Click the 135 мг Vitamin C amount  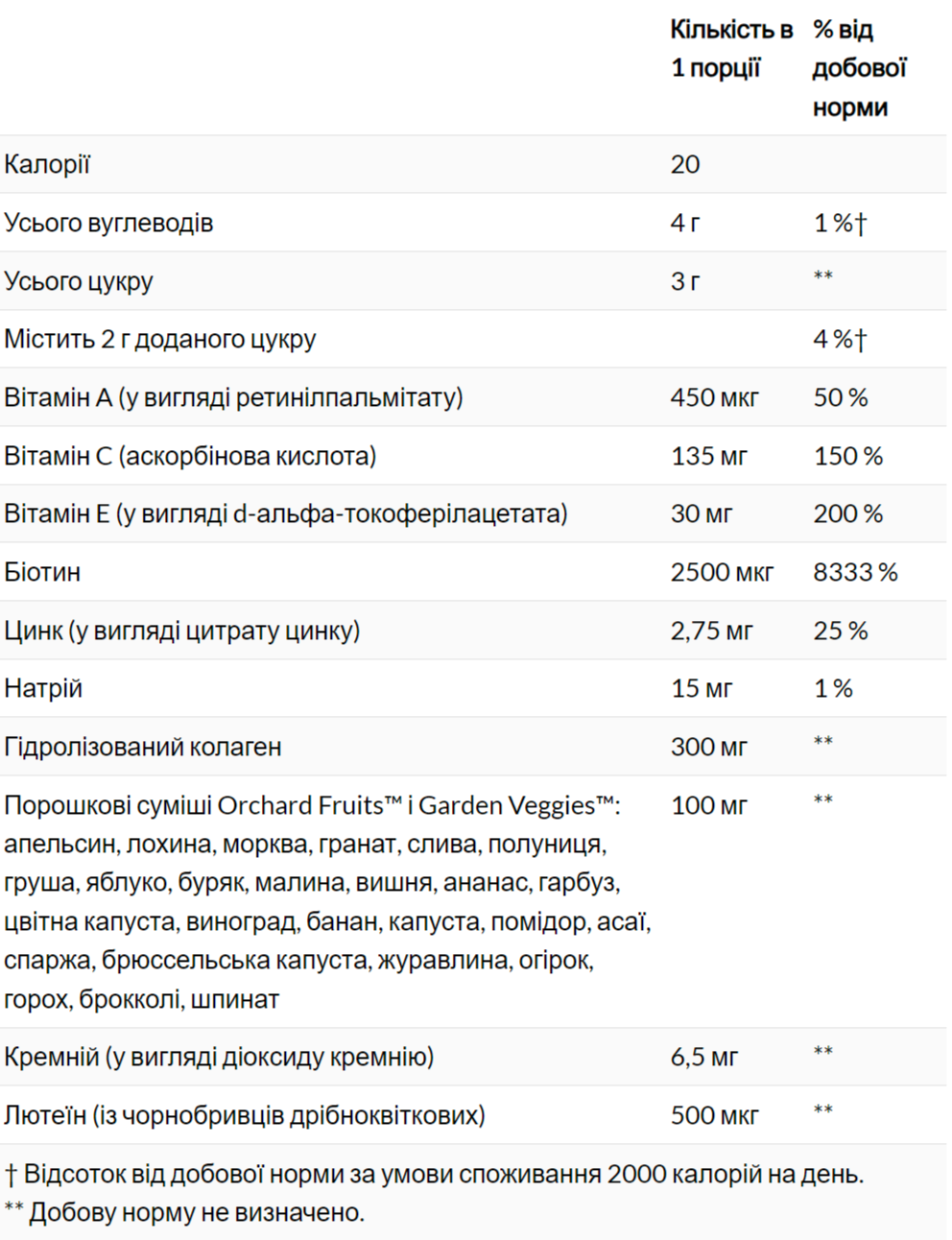click(x=708, y=456)
